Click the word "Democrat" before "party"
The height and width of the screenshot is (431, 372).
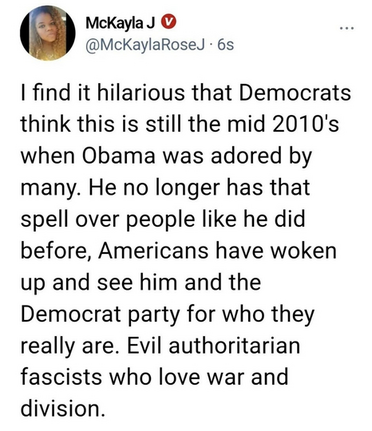(71, 314)
